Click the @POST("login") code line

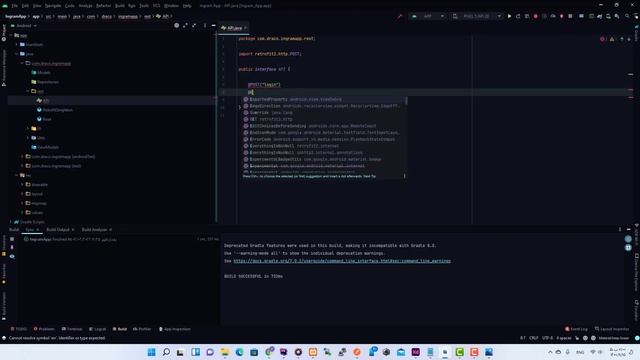264,84
